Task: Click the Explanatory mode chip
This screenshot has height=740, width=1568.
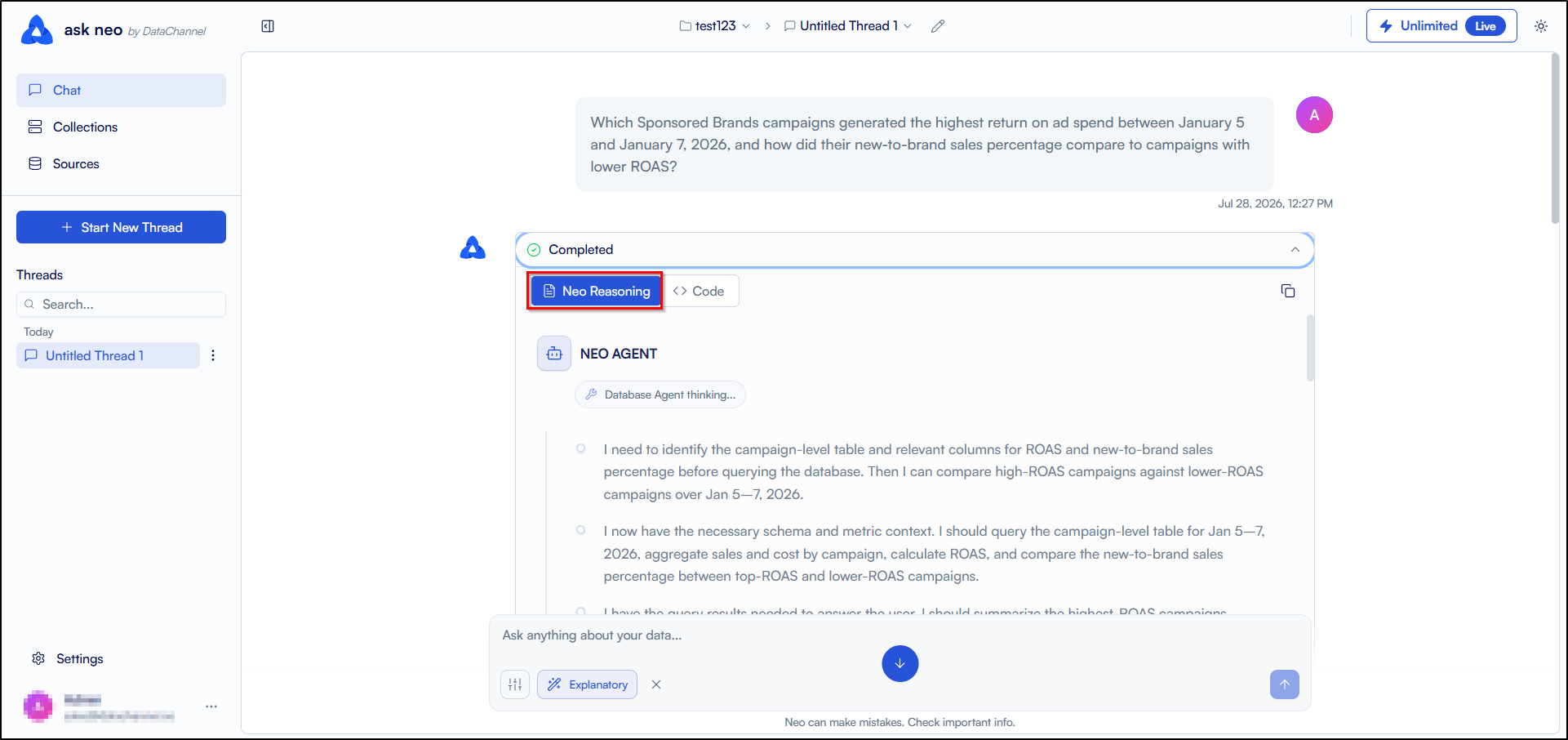Action: click(587, 684)
